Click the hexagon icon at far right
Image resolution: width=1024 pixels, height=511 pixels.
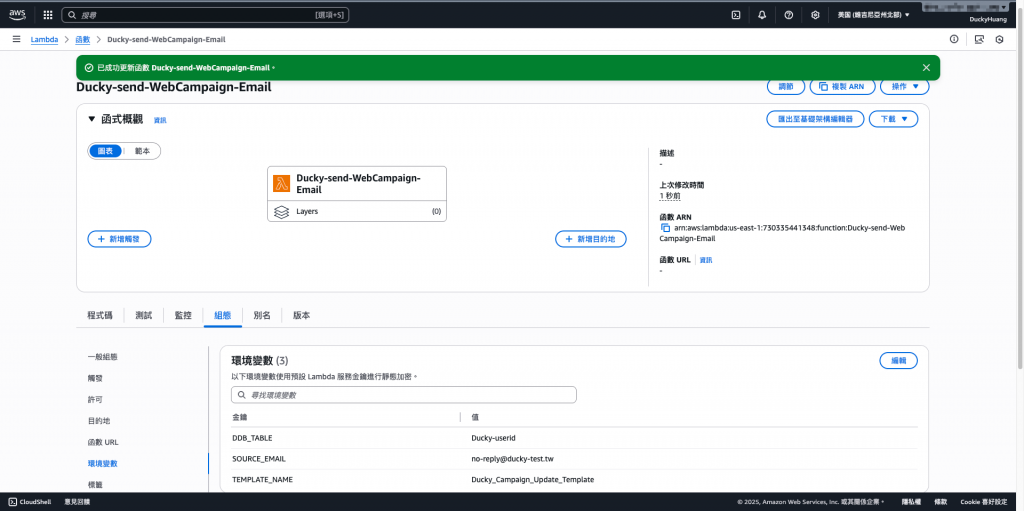coord(999,39)
